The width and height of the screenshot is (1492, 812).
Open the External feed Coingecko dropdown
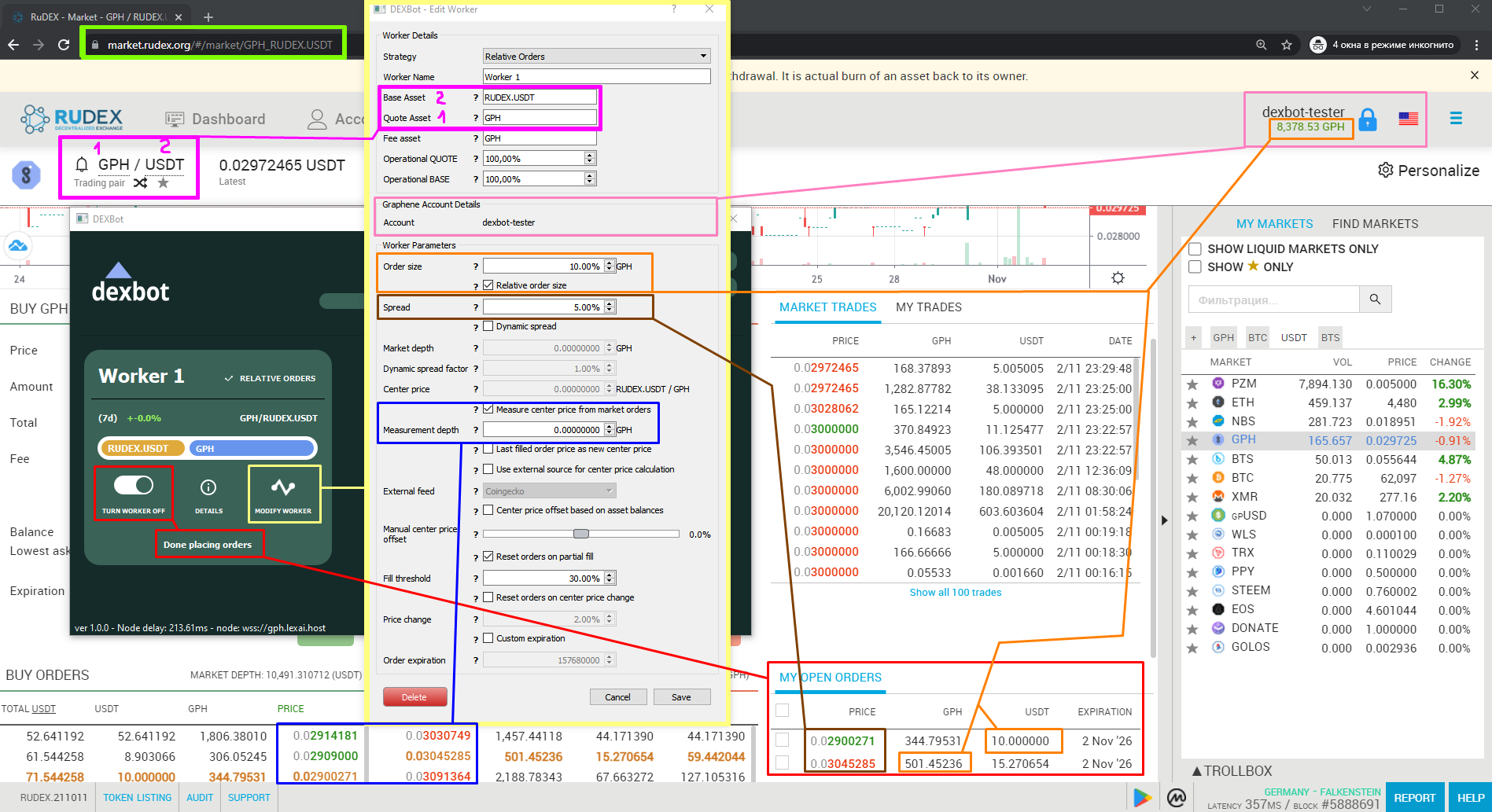pos(549,491)
